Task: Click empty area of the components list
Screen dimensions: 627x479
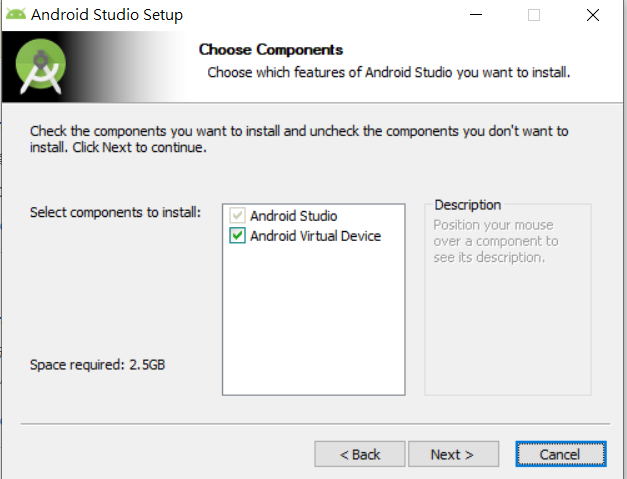Action: (312, 320)
